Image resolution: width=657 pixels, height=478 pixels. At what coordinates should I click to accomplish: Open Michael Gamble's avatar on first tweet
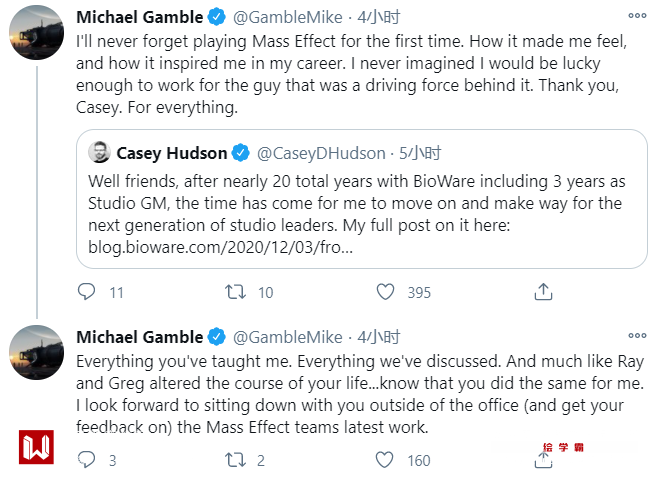(x=35, y=32)
